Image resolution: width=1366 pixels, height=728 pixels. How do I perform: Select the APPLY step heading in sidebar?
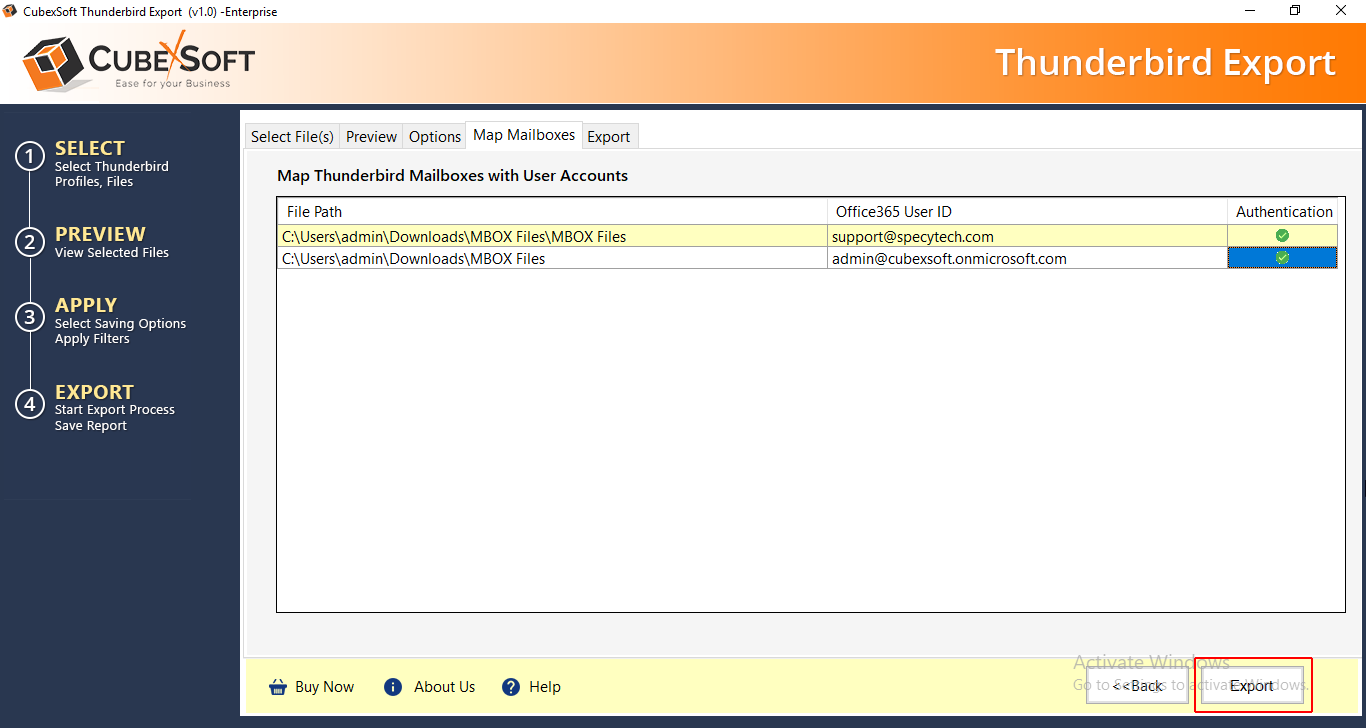pyautogui.click(x=86, y=305)
